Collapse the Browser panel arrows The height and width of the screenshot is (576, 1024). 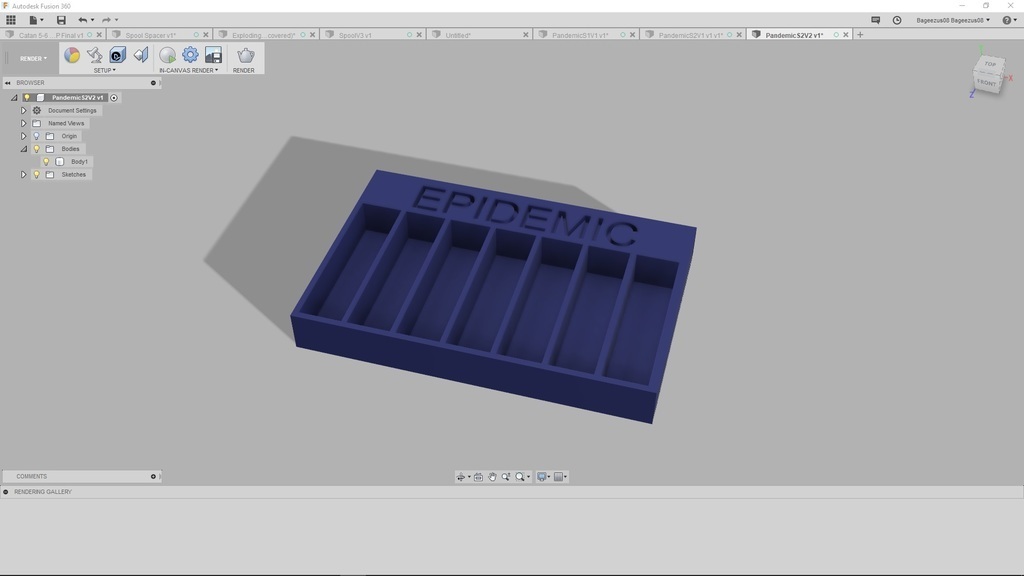pos(8,83)
